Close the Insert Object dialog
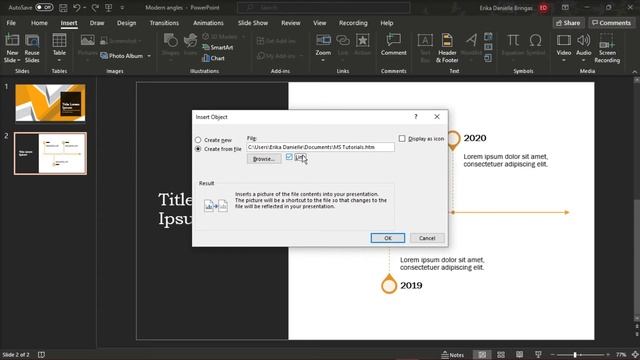The image size is (640, 360). 437,117
